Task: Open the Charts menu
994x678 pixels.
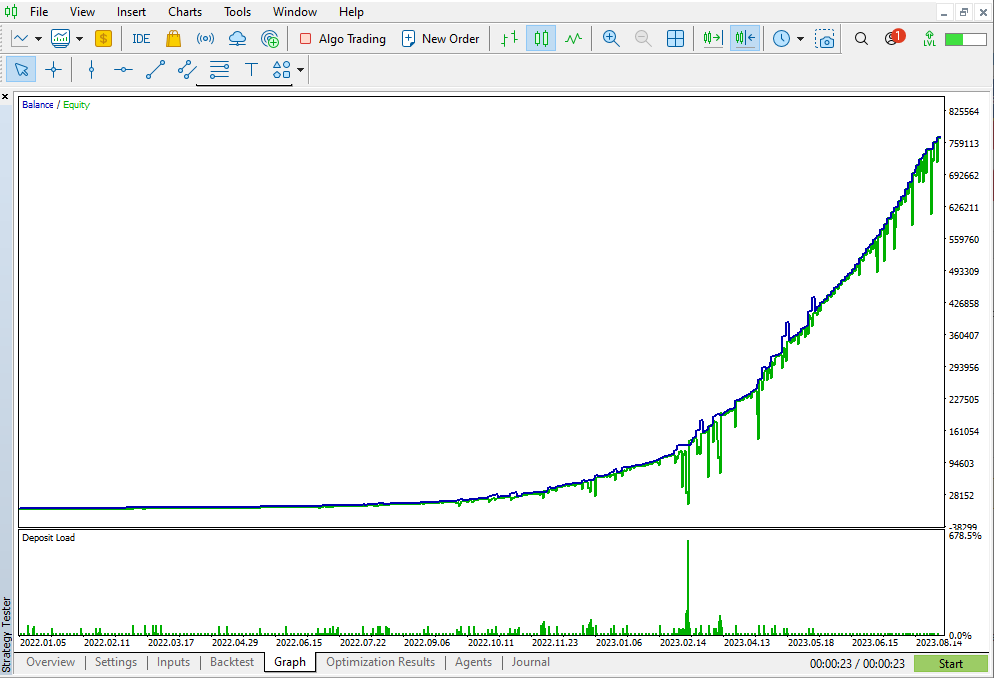Action: [185, 12]
